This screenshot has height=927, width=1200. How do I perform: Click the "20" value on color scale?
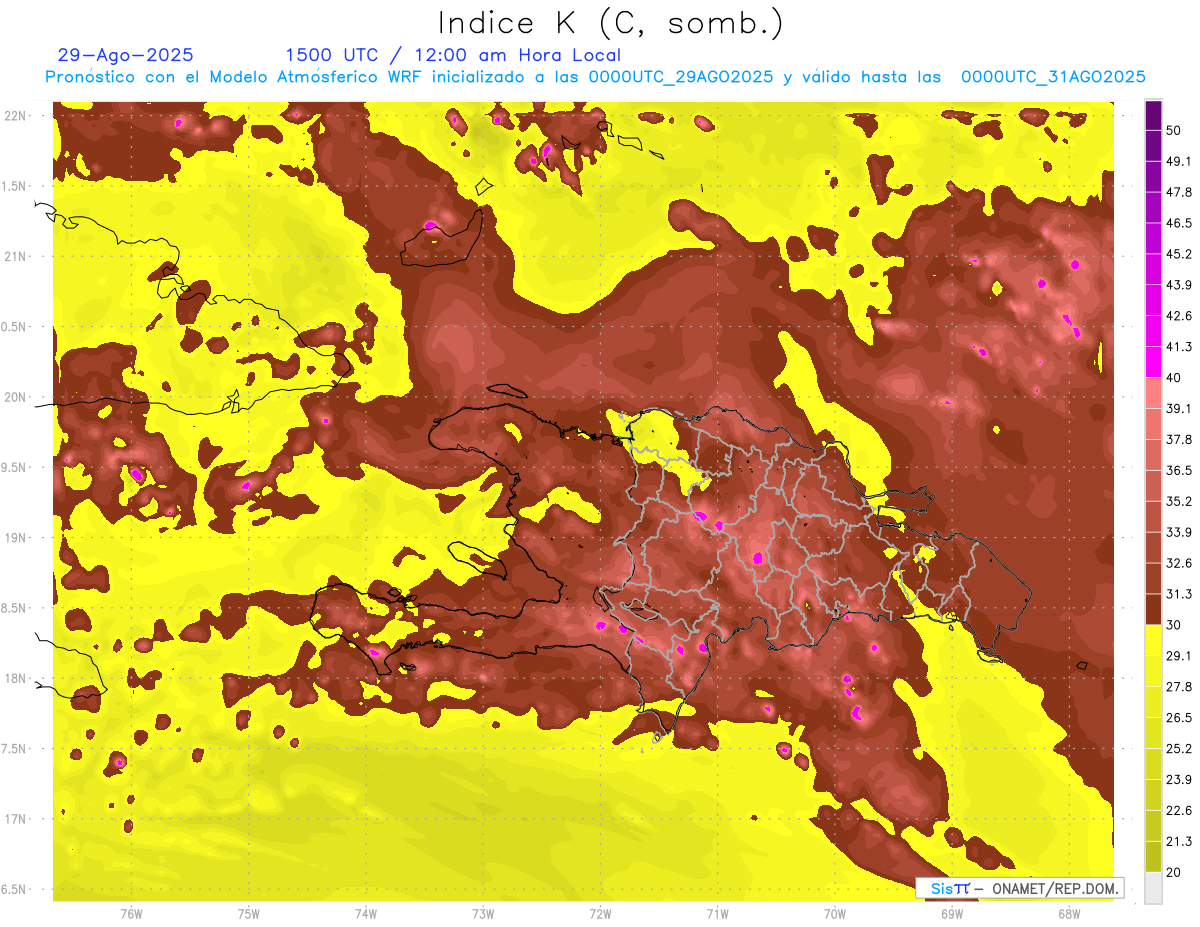click(x=1173, y=872)
